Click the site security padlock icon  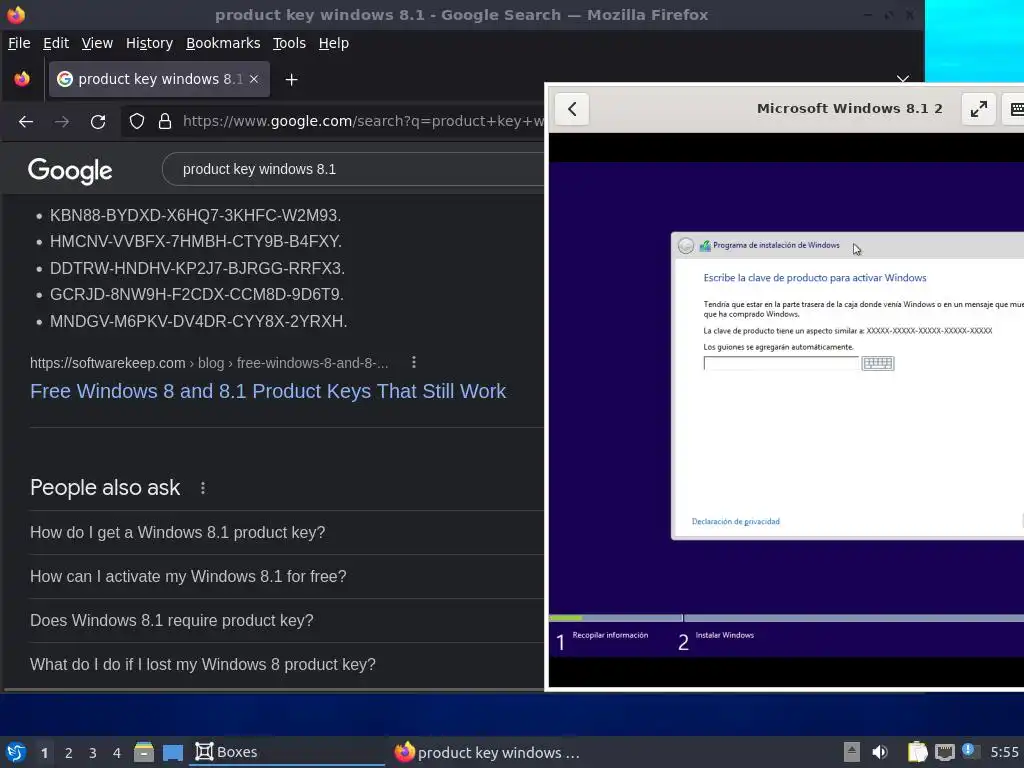click(165, 121)
